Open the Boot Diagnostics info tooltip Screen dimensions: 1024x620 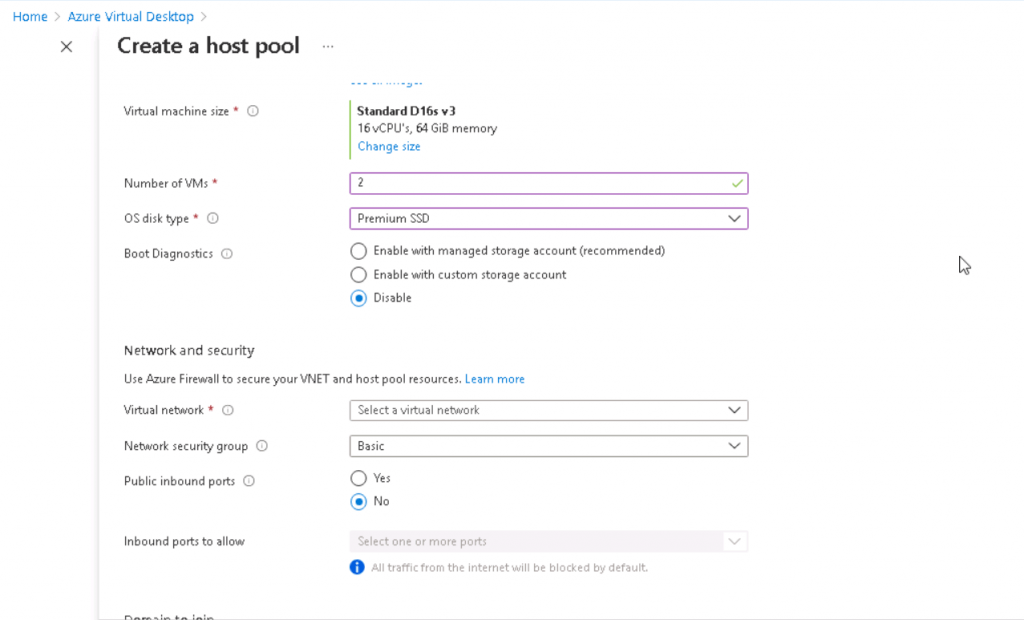click(x=226, y=254)
